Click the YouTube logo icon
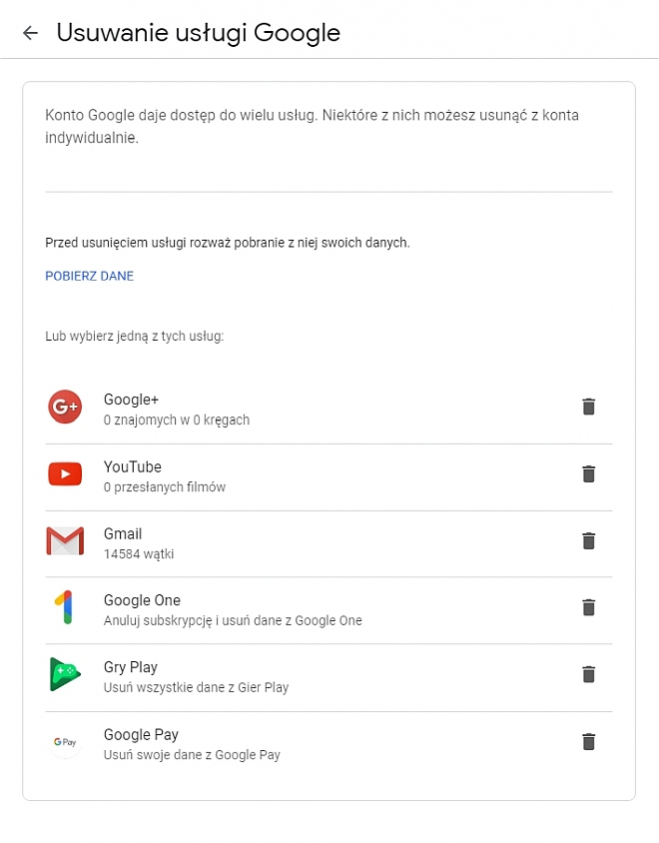This screenshot has height=843, width=659. (65, 474)
